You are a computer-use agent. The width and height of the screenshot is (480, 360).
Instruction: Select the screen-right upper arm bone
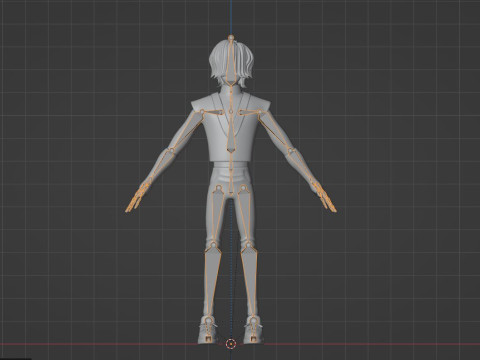coord(274,132)
